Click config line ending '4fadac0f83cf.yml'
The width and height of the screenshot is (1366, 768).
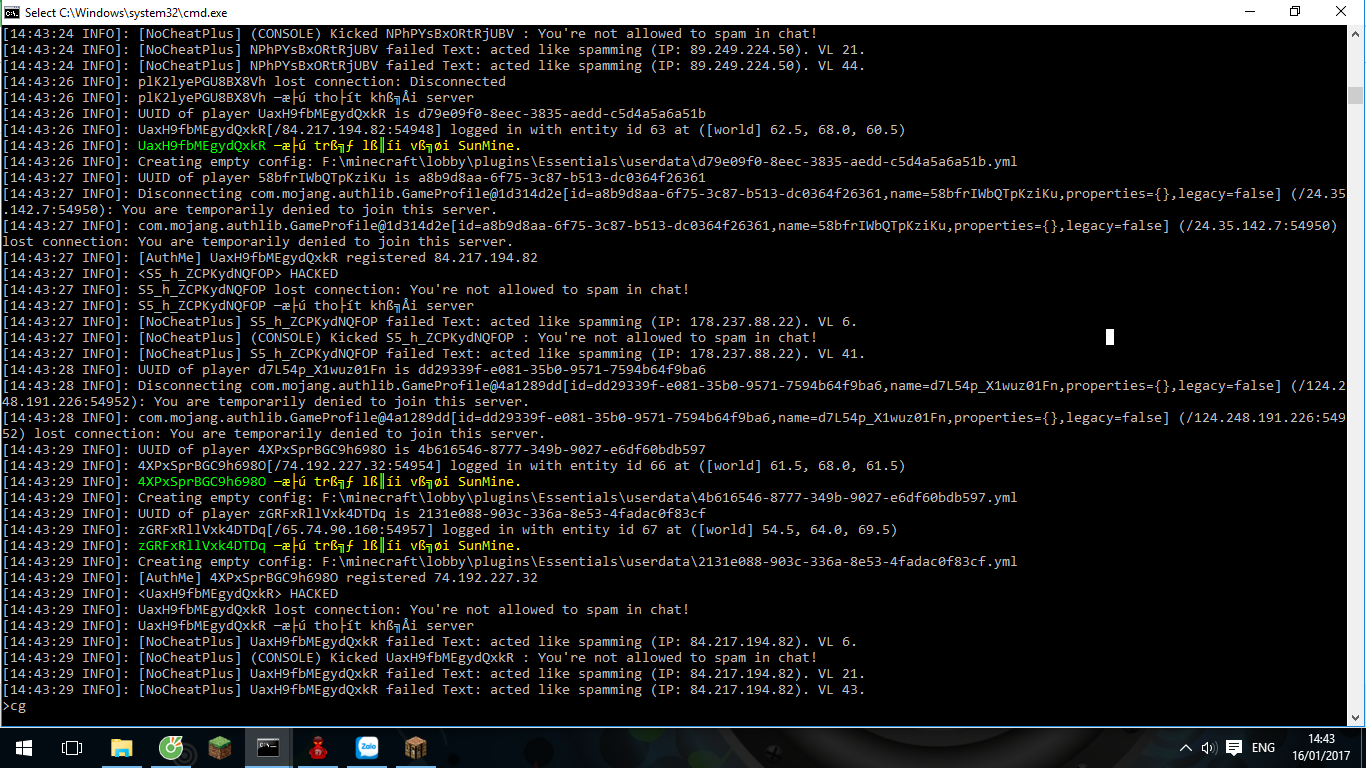(510, 562)
